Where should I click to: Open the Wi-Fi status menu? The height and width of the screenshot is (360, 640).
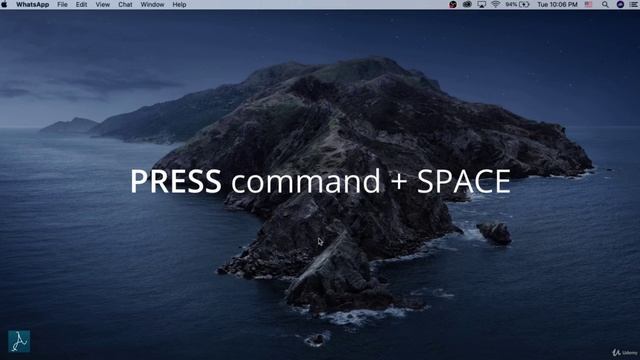point(496,4)
